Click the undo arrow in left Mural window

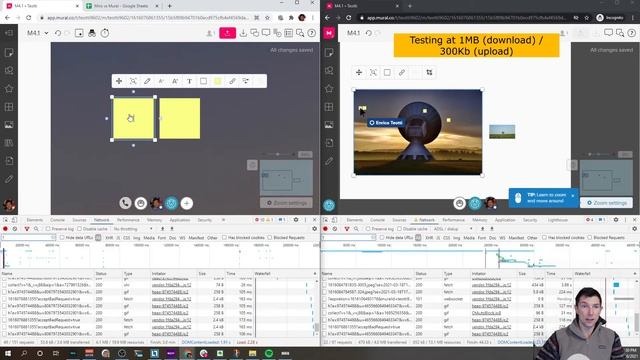[x=58, y=33]
